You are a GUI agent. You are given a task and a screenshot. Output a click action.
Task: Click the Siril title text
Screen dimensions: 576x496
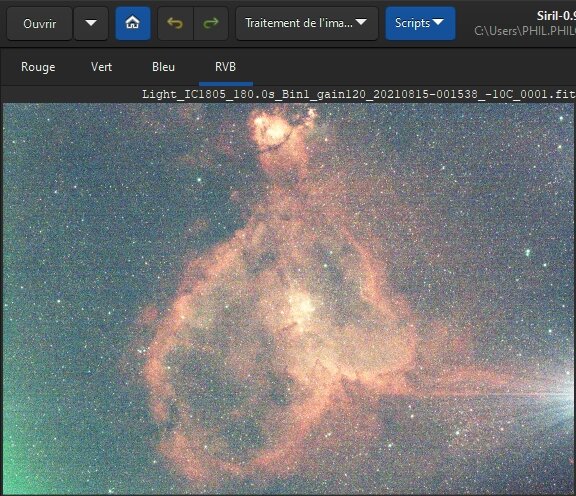click(x=556, y=16)
